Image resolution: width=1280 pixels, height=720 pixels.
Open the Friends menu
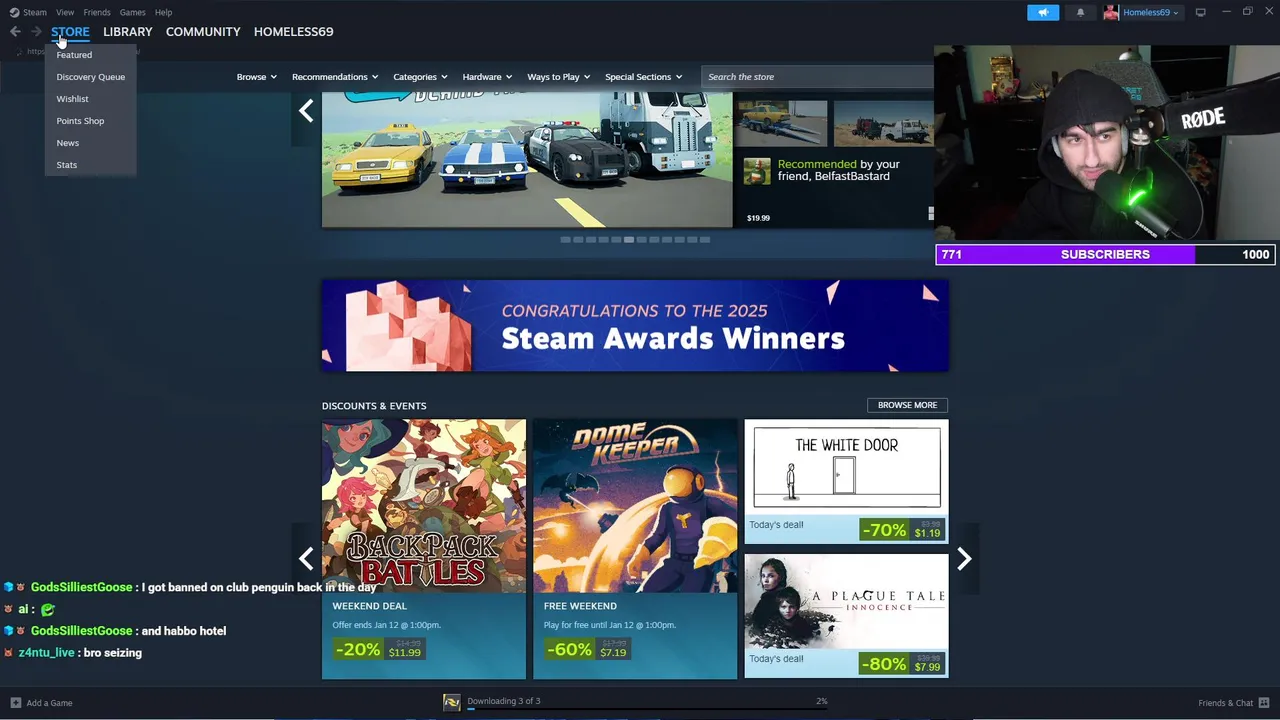[97, 12]
